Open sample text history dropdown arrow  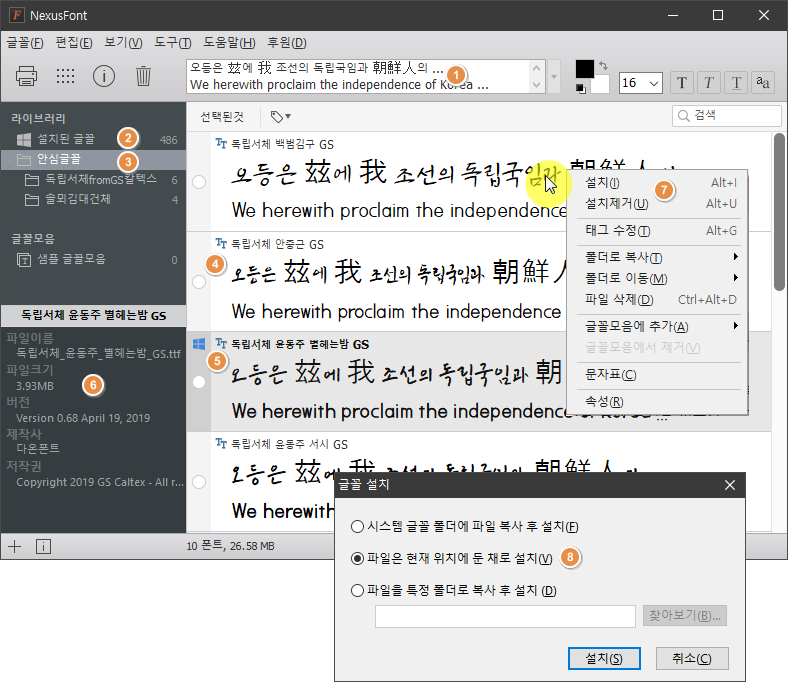[554, 77]
